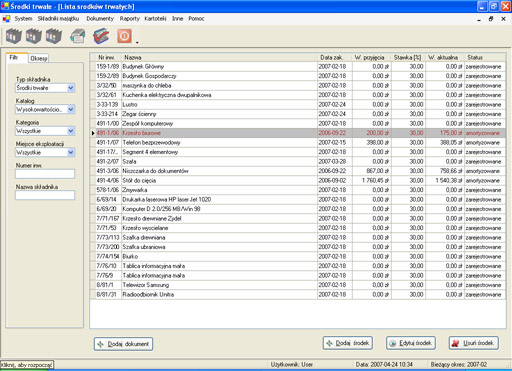512x371 pixels.
Task: Expand the Kategoria dropdown
Action: click(71, 131)
